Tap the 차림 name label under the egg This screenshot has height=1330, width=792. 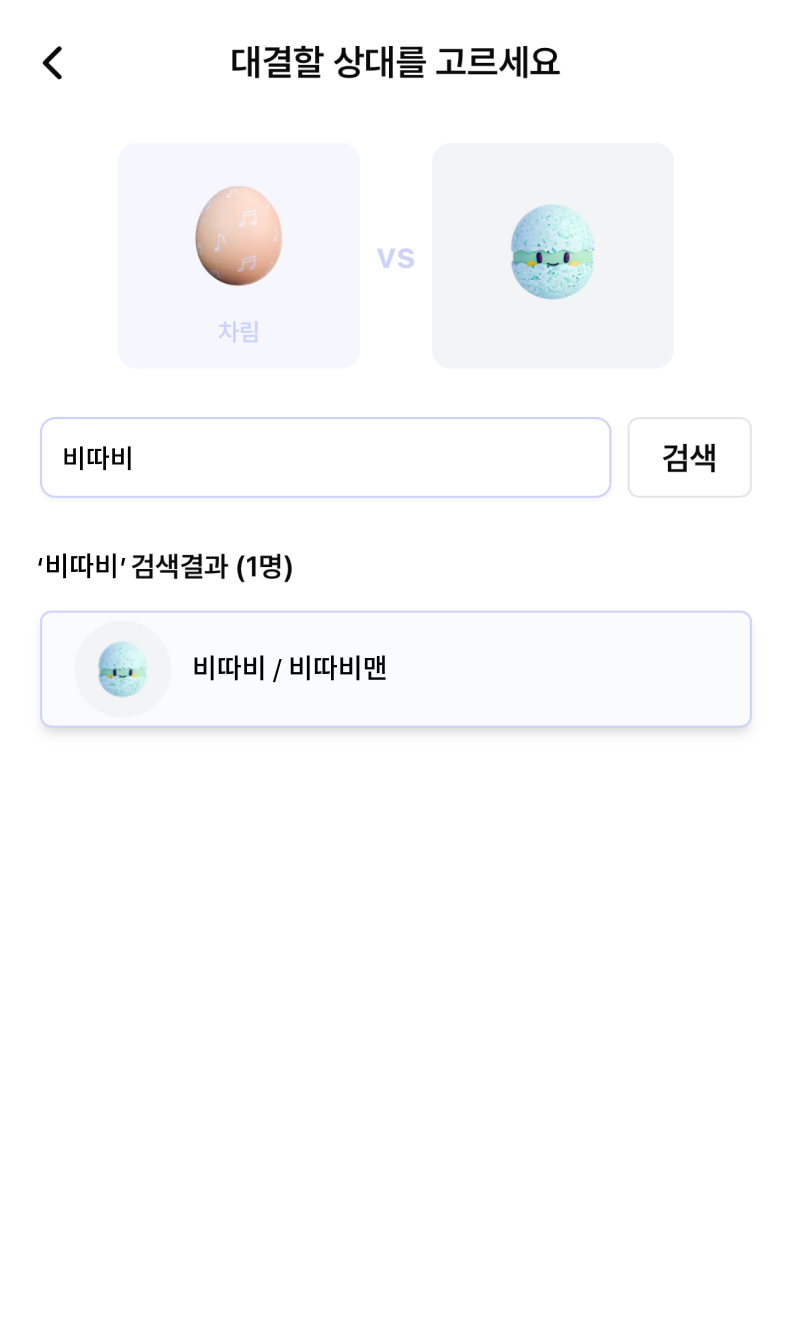[239, 331]
